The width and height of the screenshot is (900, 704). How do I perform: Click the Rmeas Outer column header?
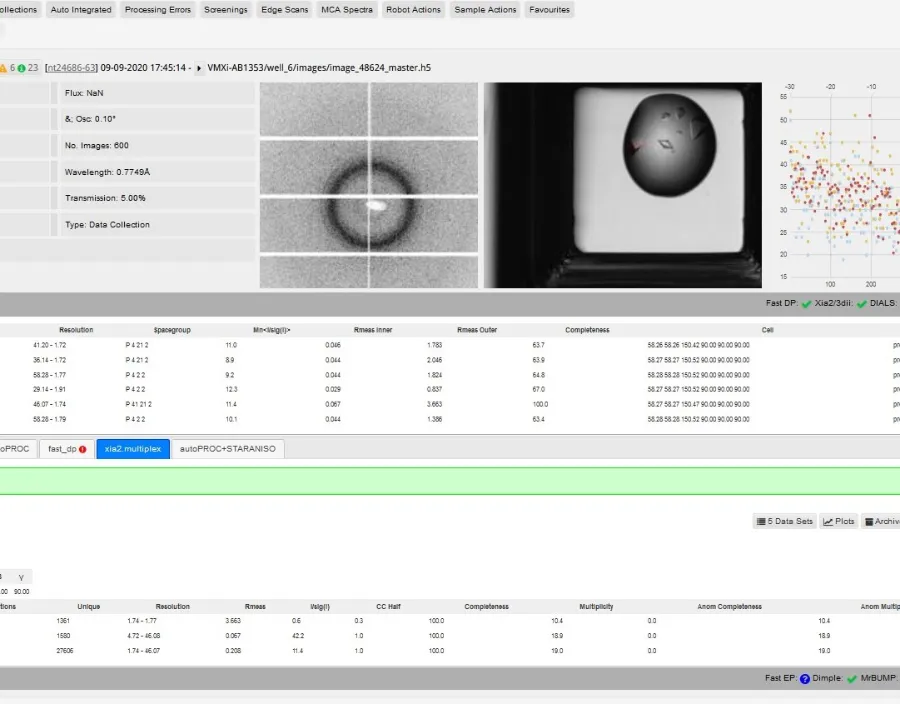click(477, 330)
